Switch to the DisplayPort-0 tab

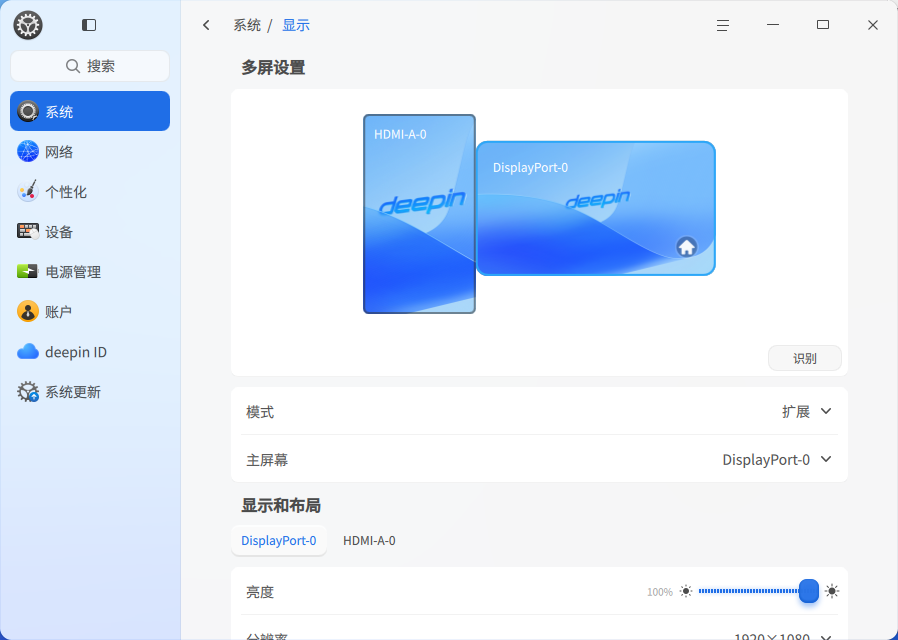[279, 540]
